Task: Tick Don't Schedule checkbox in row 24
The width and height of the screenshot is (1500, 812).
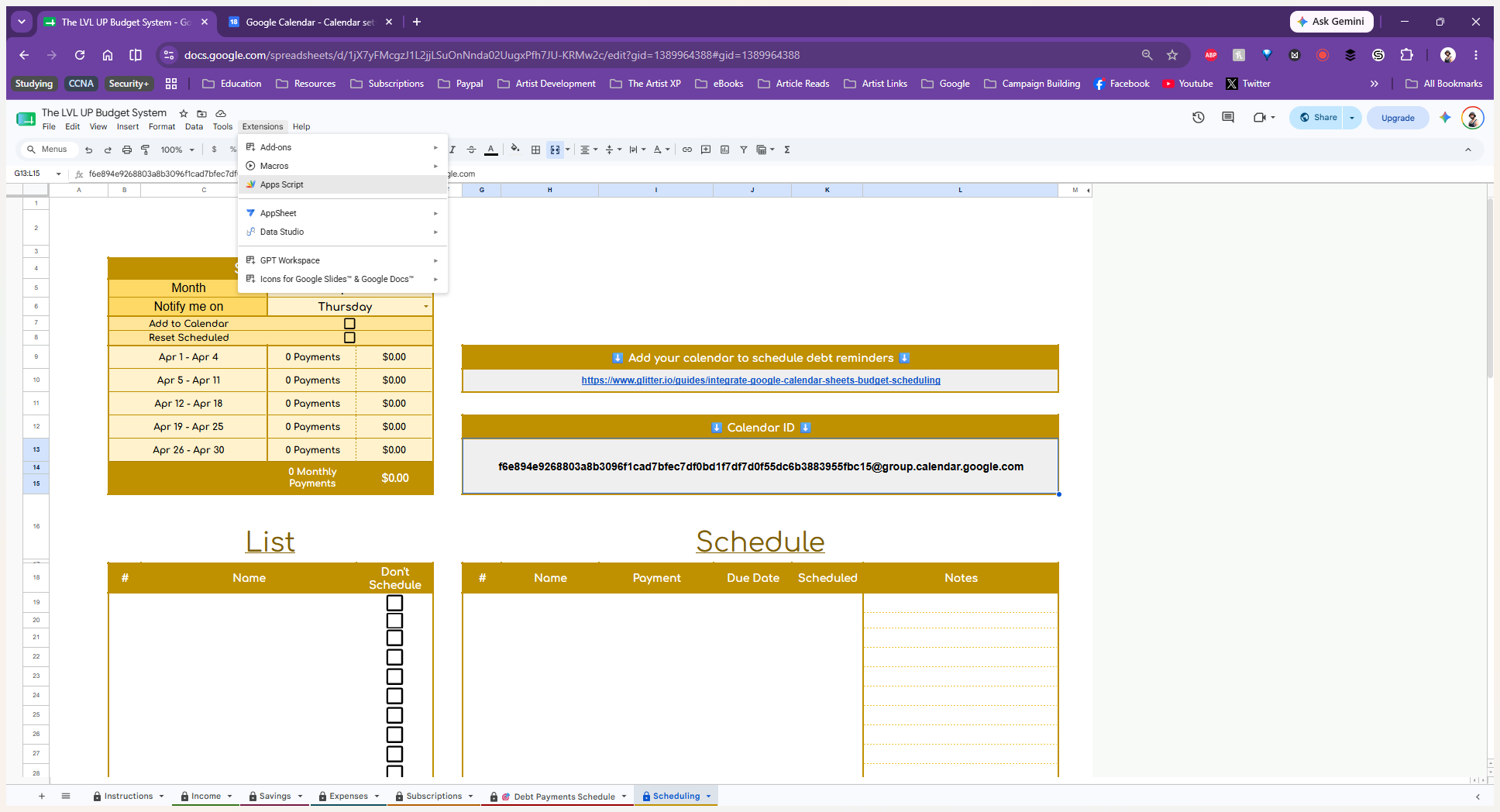Action: (x=395, y=696)
